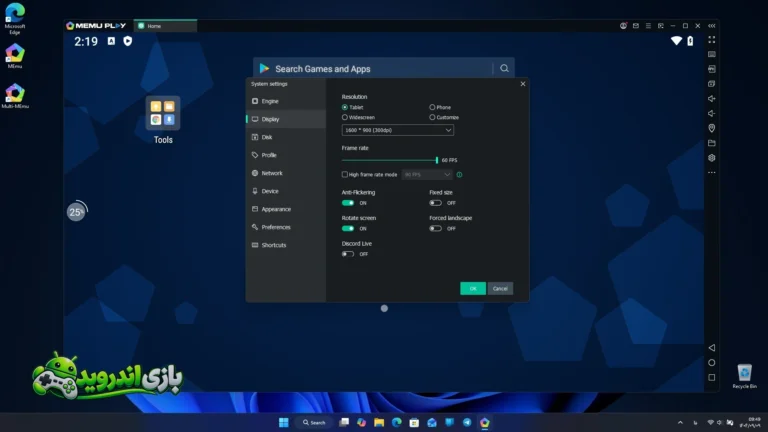The height and width of the screenshot is (432, 768).
Task: Open the Recycle Bin on the desktop
Action: point(744,376)
